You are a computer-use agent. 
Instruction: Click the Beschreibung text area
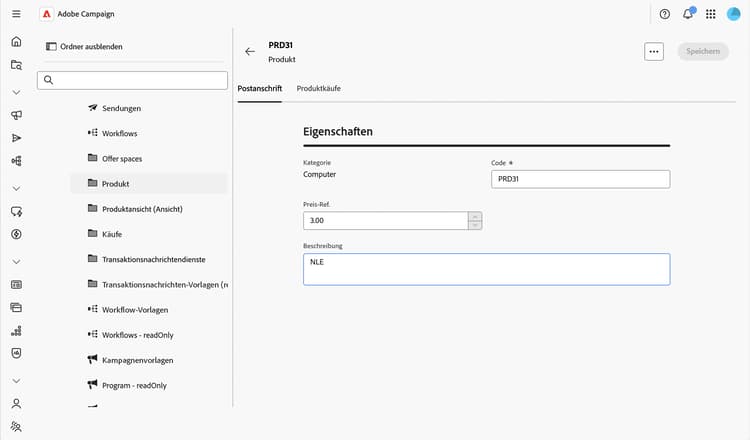tap(486, 269)
